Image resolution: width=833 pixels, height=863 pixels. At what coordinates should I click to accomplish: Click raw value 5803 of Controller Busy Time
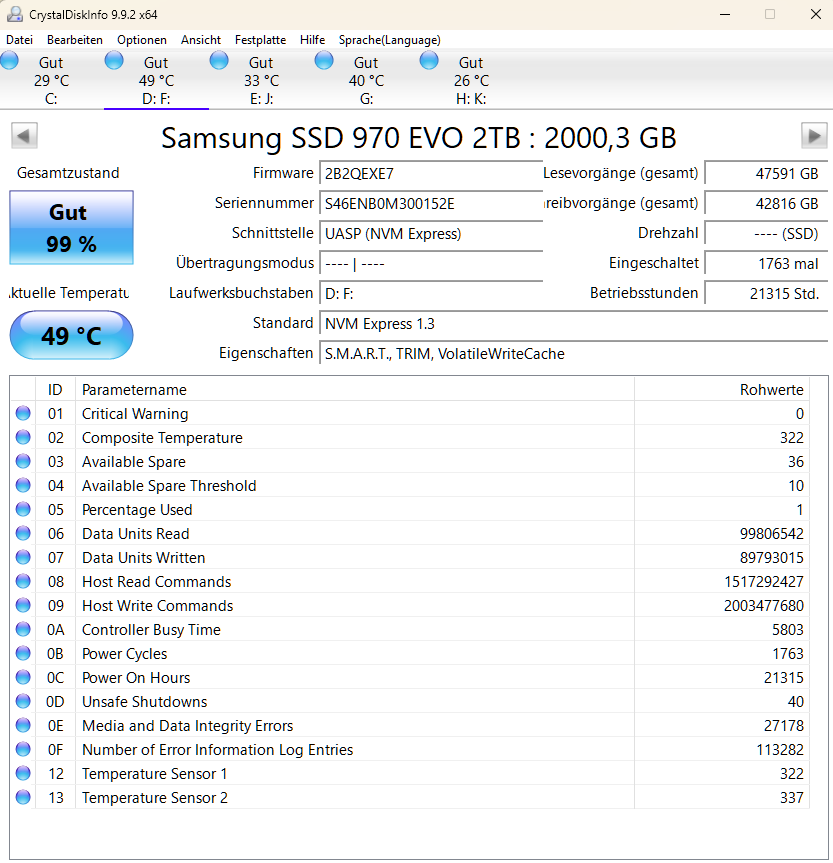[787, 630]
